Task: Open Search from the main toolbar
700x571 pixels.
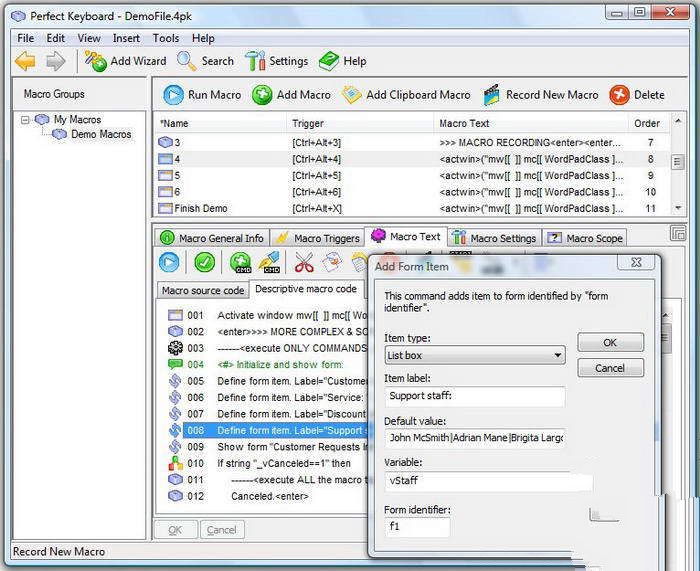Action: pos(205,61)
